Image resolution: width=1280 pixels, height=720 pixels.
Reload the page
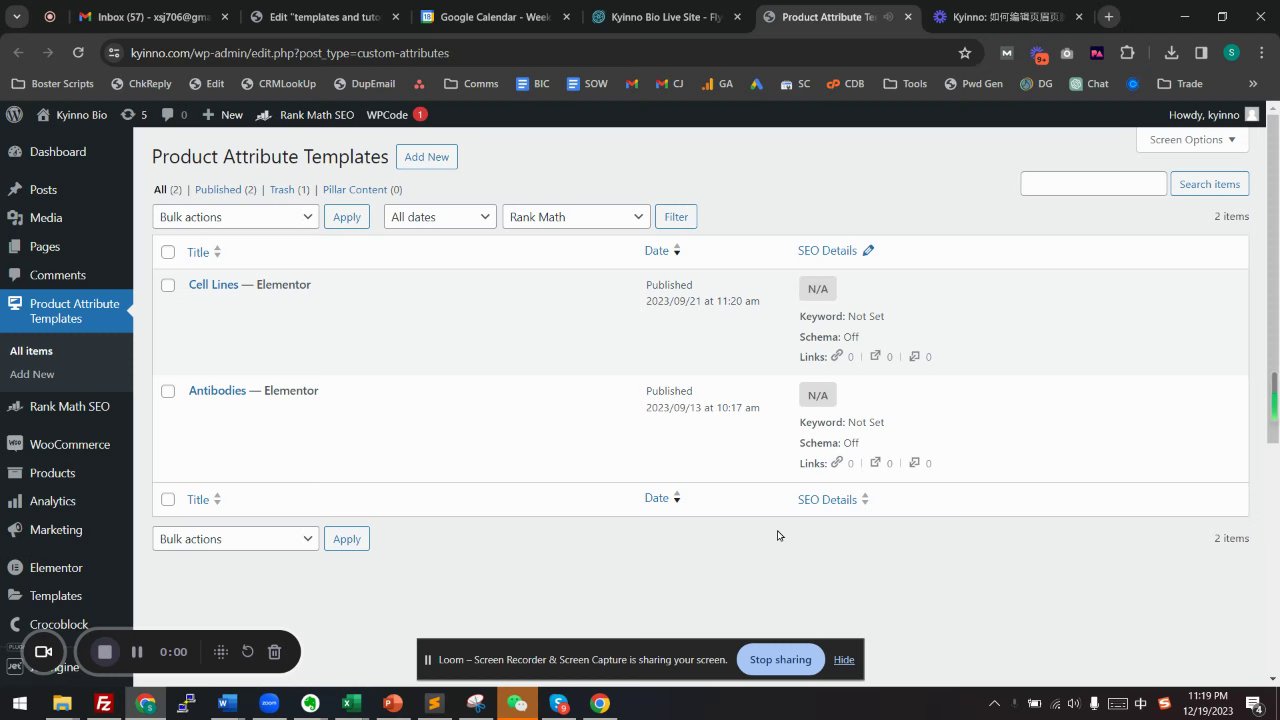coord(78,53)
